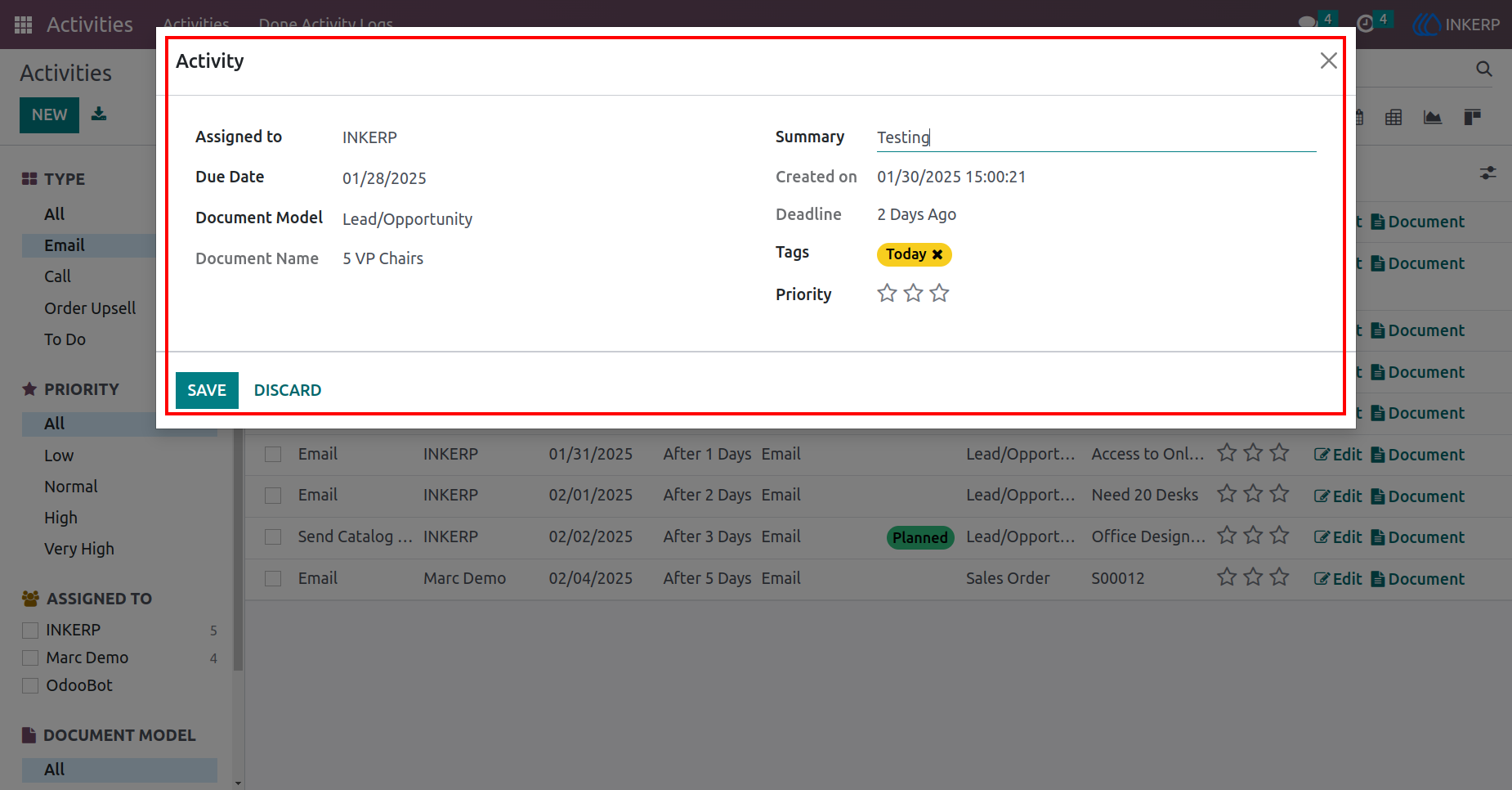Set priority to first star in dialog

point(887,293)
